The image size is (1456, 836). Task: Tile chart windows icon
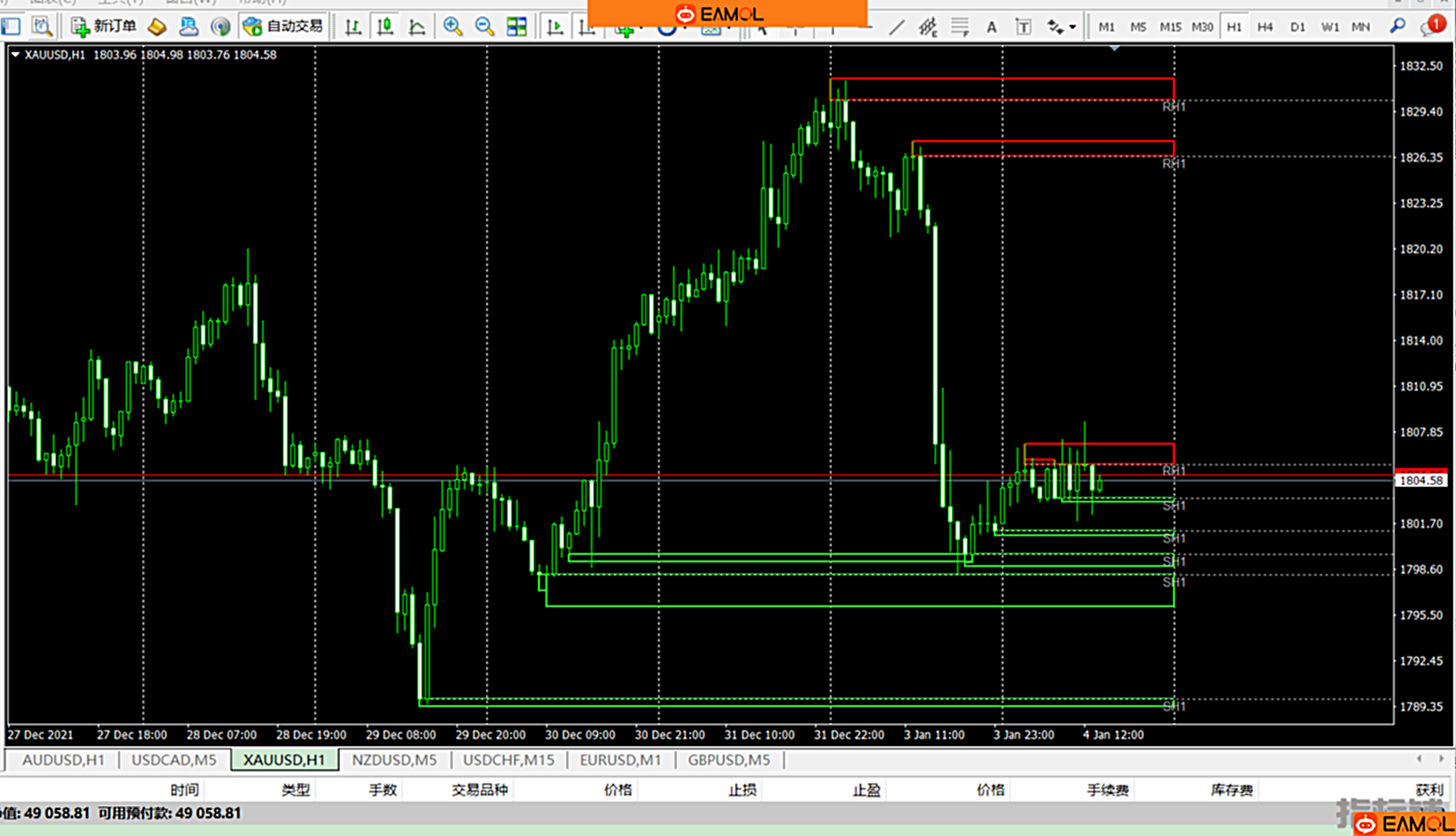tap(516, 26)
